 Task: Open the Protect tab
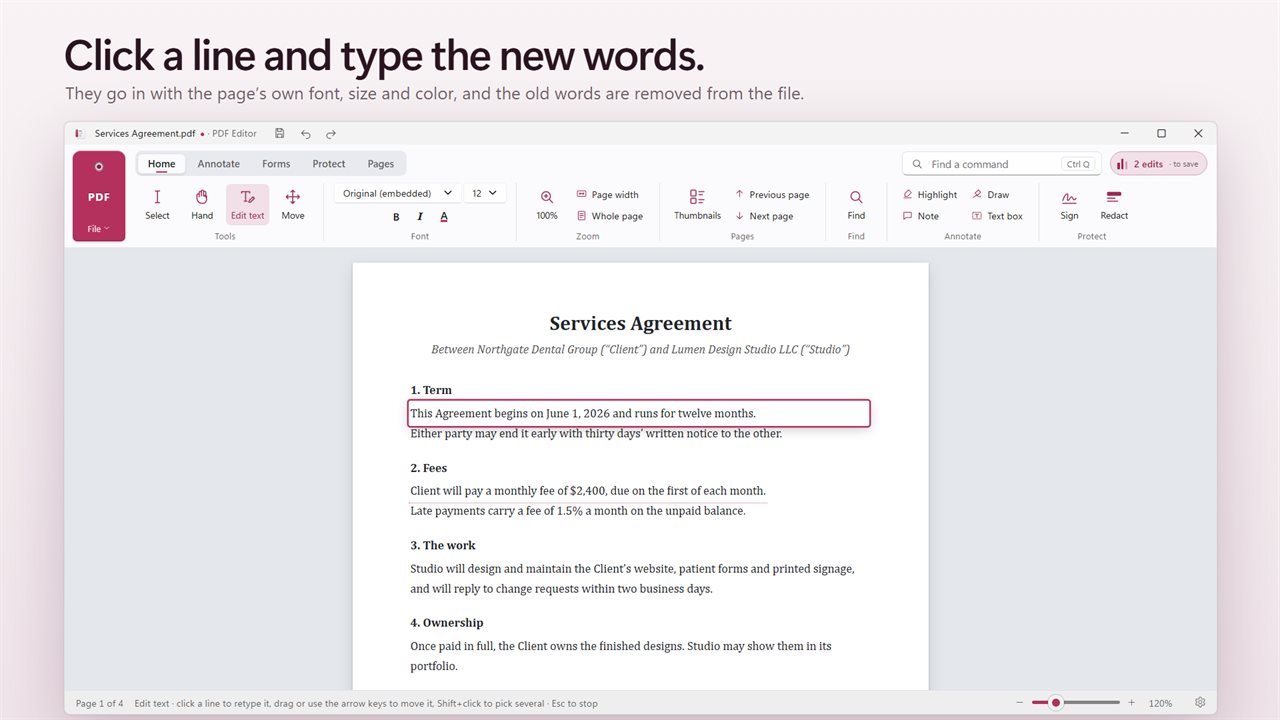(x=329, y=164)
